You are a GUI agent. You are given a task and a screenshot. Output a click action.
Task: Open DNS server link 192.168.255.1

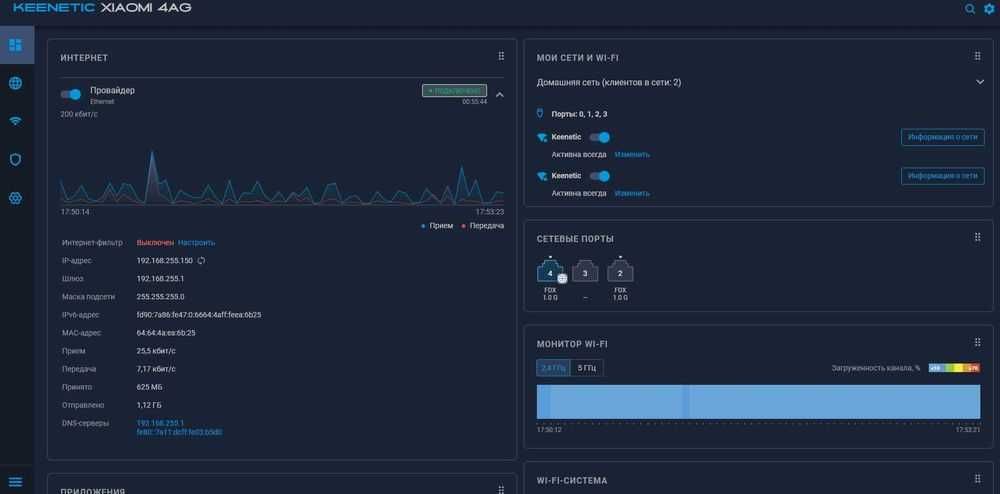pyautogui.click(x=160, y=423)
